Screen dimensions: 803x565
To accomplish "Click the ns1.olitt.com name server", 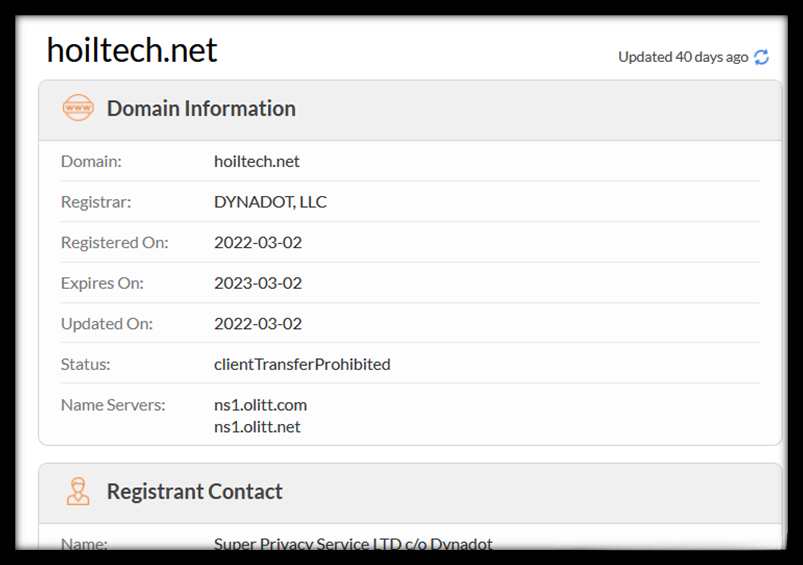I will [x=260, y=405].
